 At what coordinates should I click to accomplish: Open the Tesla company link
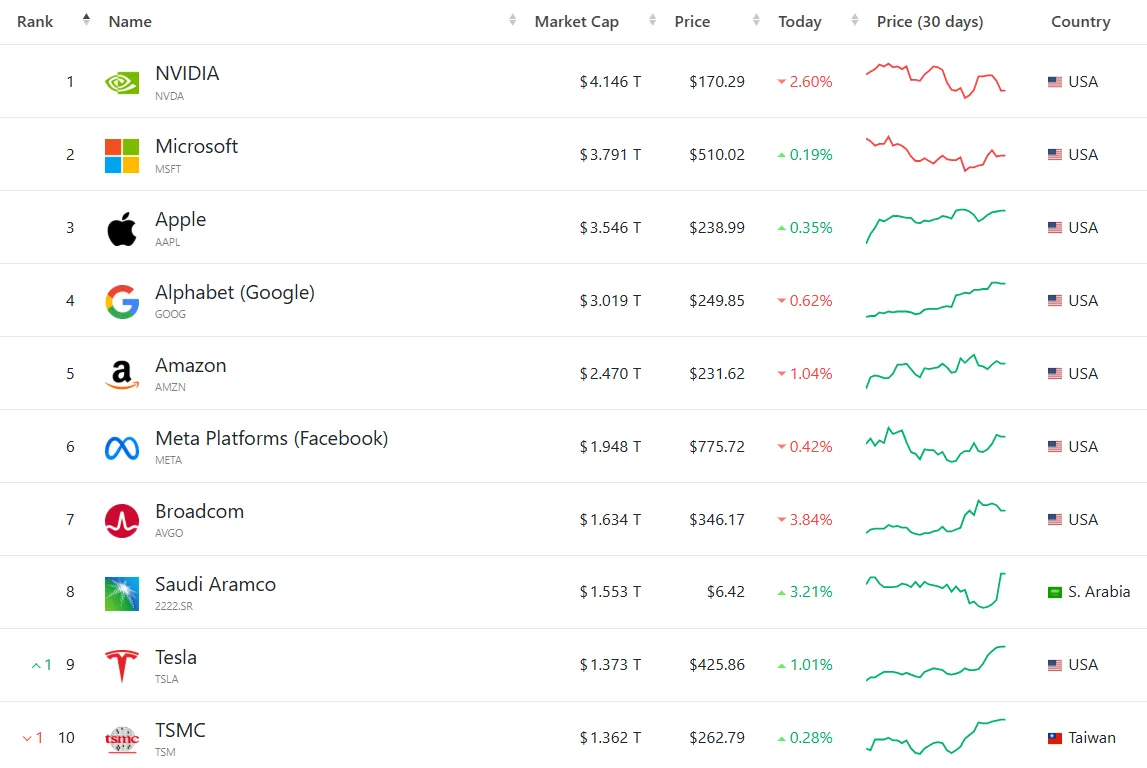(176, 657)
